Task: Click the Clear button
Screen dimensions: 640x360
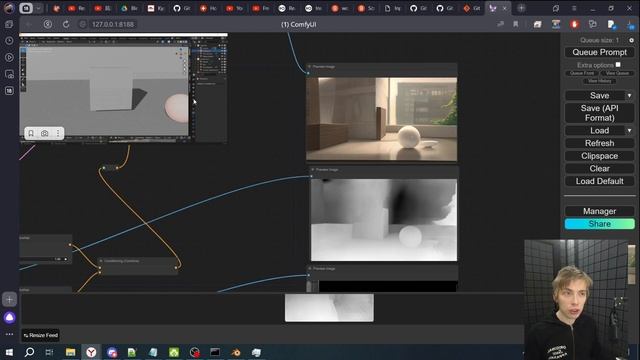Action: (x=599, y=169)
